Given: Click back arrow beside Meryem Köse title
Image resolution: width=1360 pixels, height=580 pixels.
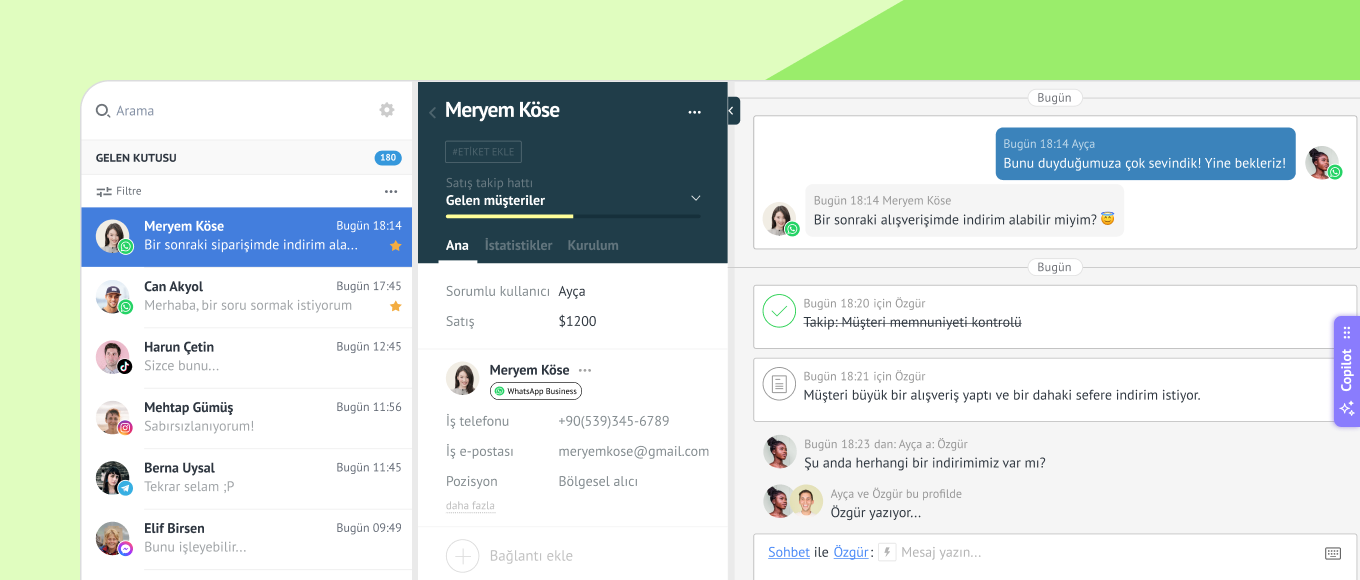Looking at the screenshot, I should tap(432, 112).
